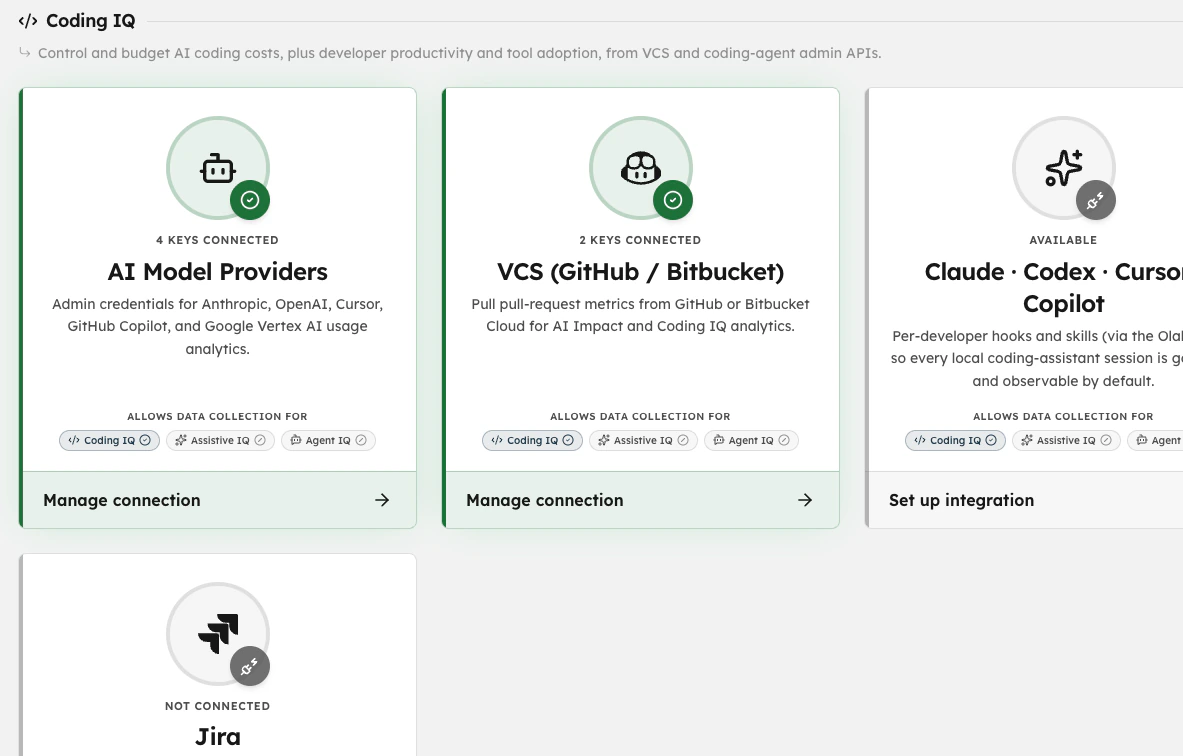This screenshot has width=1183, height=756.
Task: Click the Control and budget AI coding costs subtitle
Action: tap(459, 54)
